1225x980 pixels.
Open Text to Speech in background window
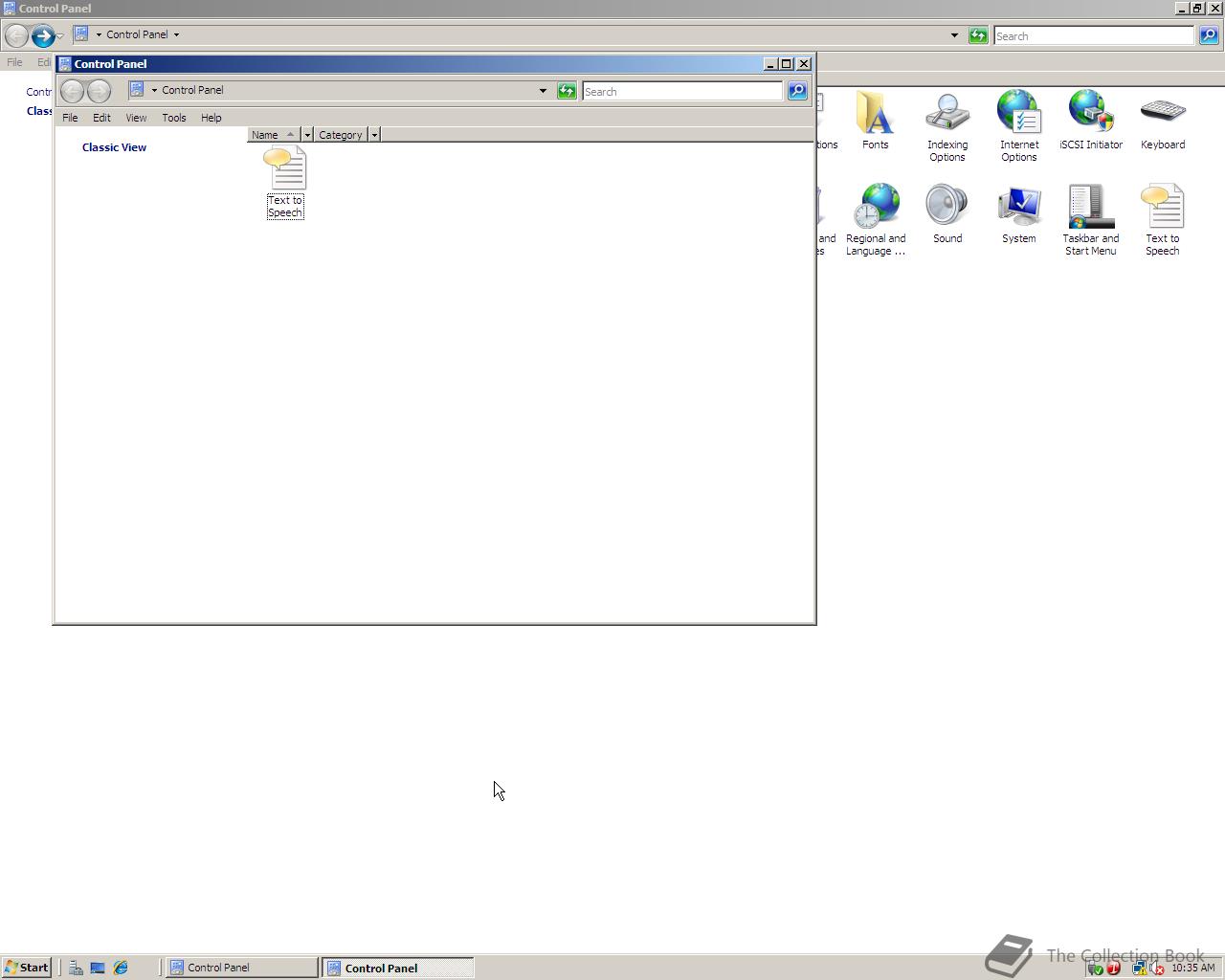pyautogui.click(x=1163, y=220)
